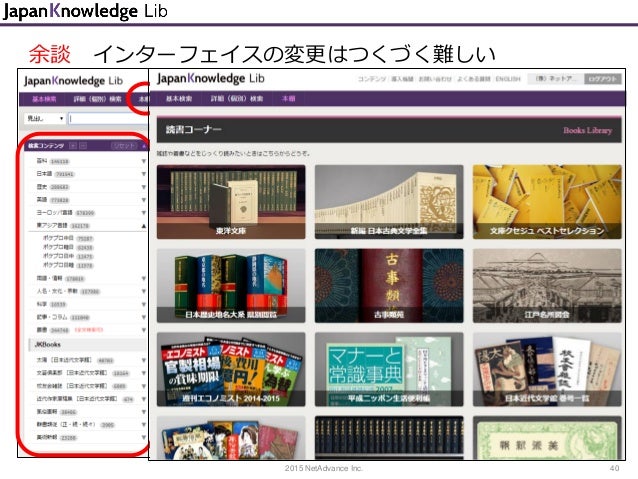Expand the 歴史 category
Image resolution: width=638 pixels, height=479 pixels.
[x=143, y=187]
